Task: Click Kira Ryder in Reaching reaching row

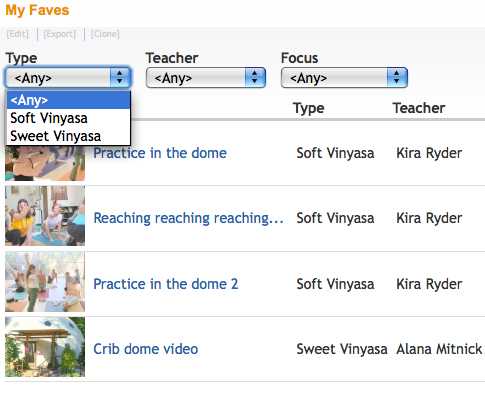Action: tap(429, 218)
